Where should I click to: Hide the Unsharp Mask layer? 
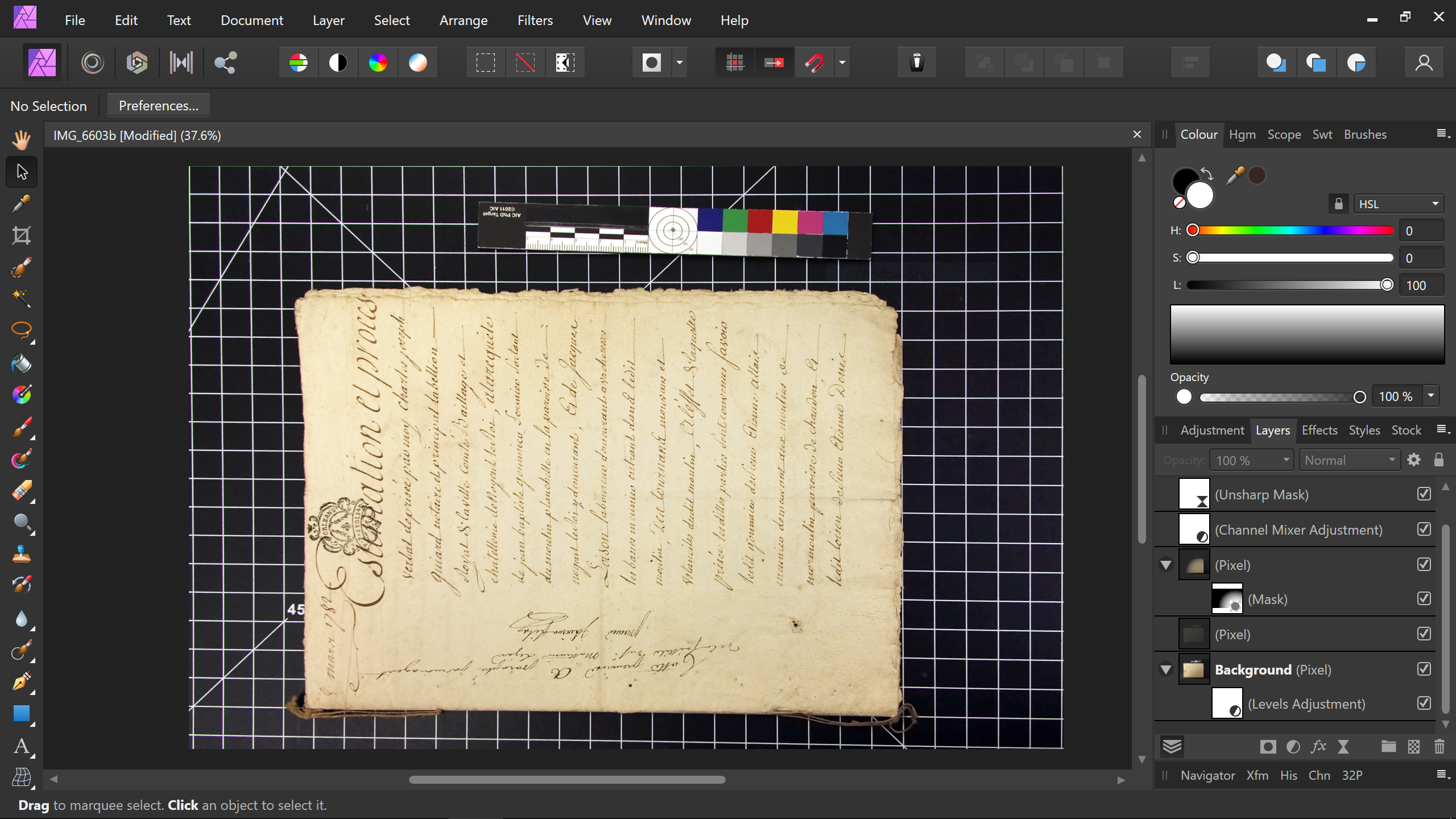point(1424,494)
